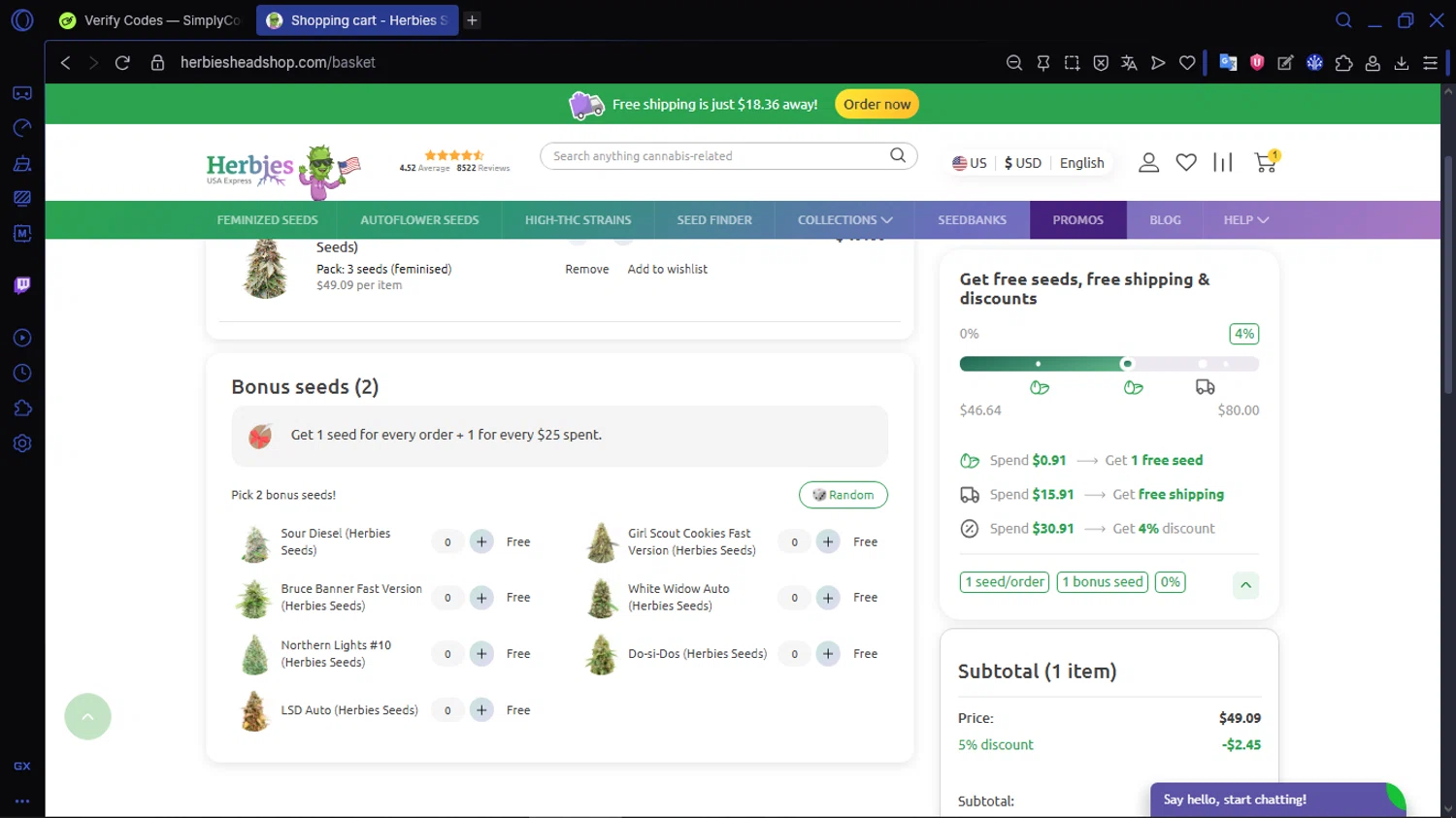The image size is (1456, 818).
Task: Open Blog menu item
Action: 1165,220
